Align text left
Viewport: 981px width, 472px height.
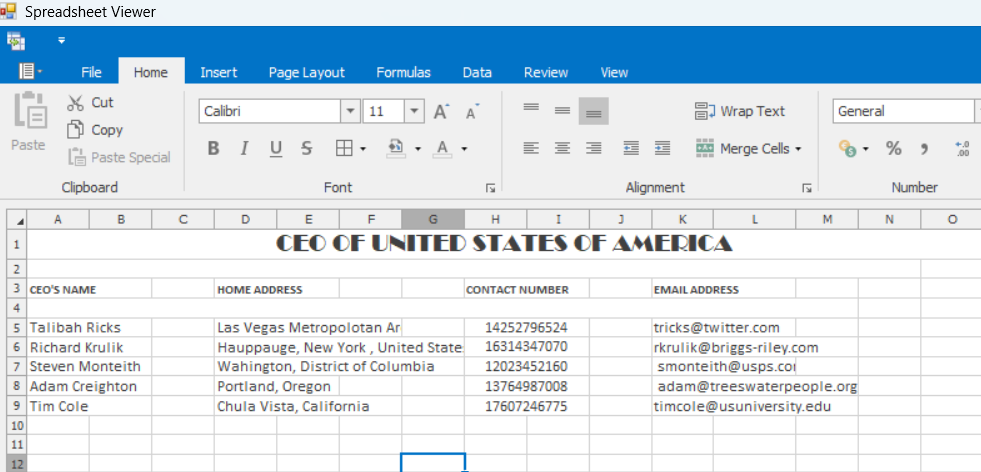531,148
